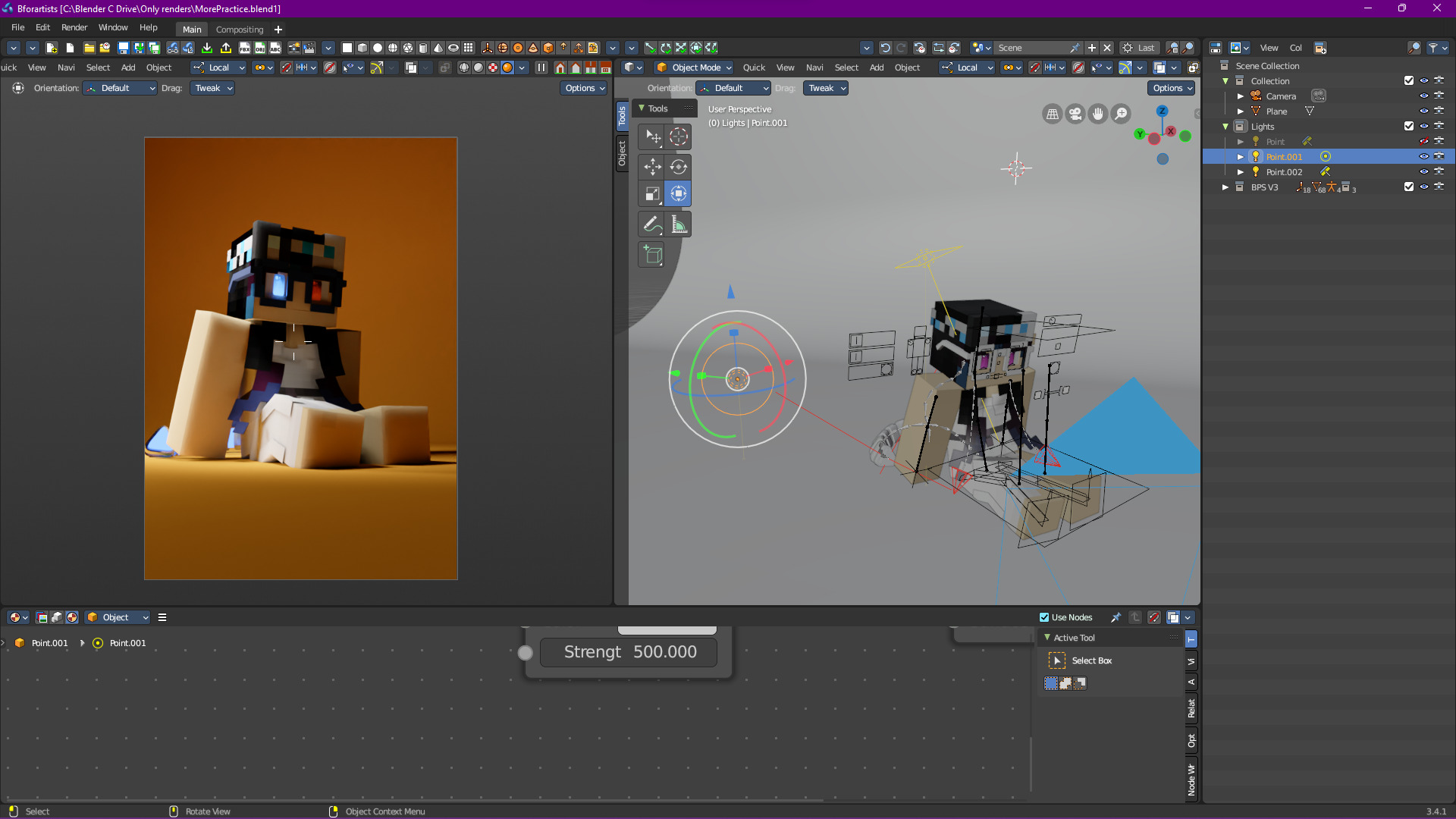Screen dimensions: 1456x819
Task: Select Camera in the outliner
Action: [1281, 96]
